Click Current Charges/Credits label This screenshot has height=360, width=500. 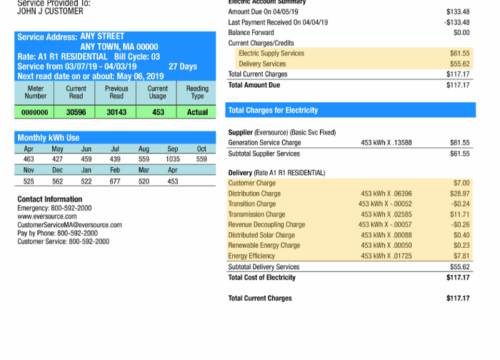261,43
